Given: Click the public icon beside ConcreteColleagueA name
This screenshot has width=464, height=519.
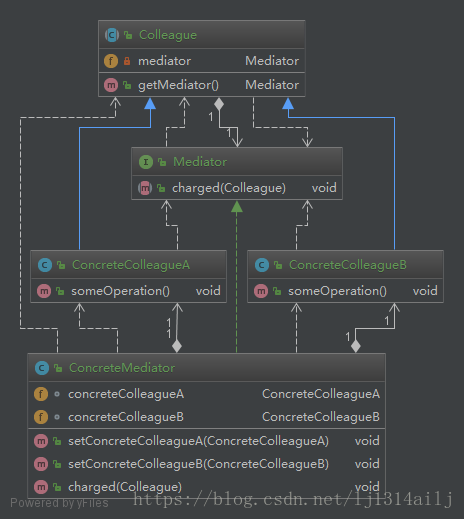Looking at the screenshot, I should (61, 265).
